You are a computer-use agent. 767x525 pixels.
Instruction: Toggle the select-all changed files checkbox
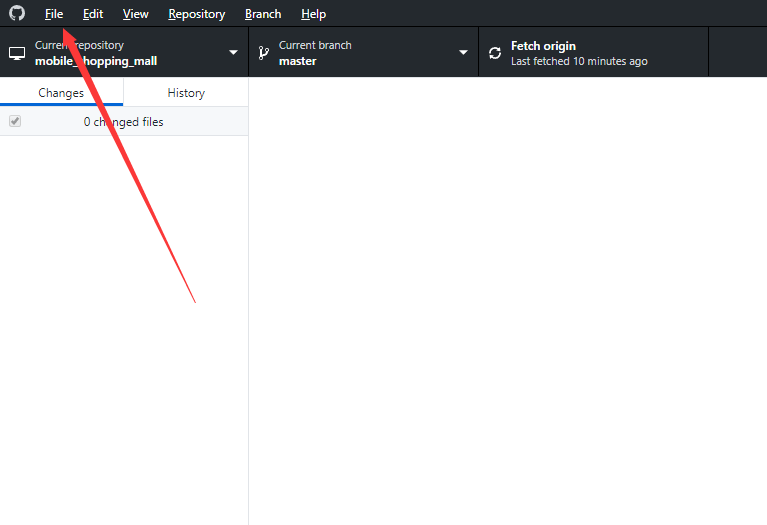point(15,121)
